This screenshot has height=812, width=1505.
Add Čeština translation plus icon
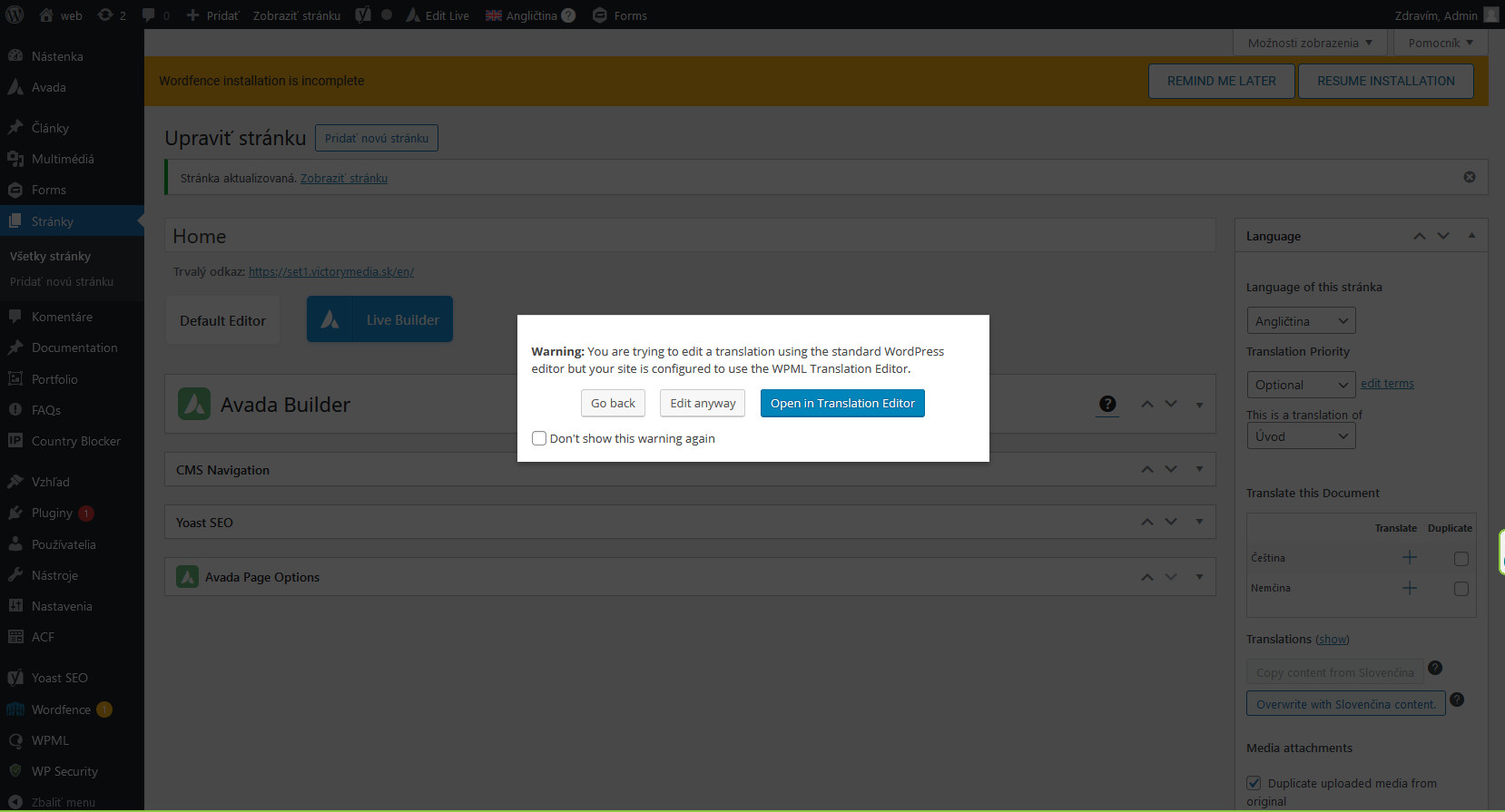point(1410,557)
